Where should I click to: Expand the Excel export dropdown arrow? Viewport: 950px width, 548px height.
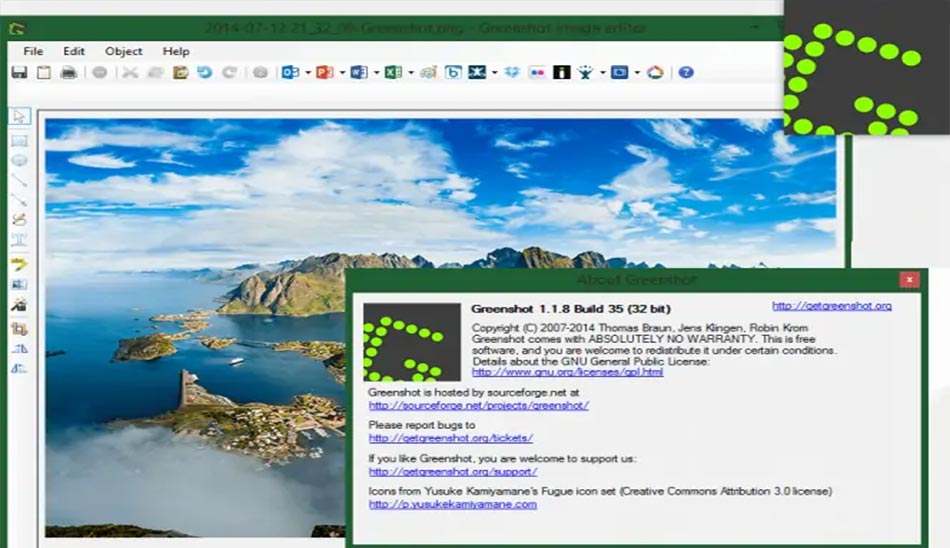[411, 73]
